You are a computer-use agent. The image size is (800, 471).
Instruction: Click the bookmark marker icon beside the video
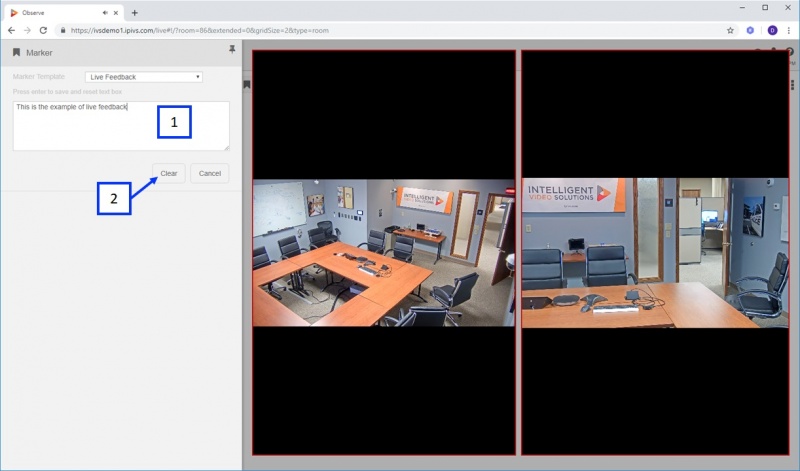(x=247, y=84)
